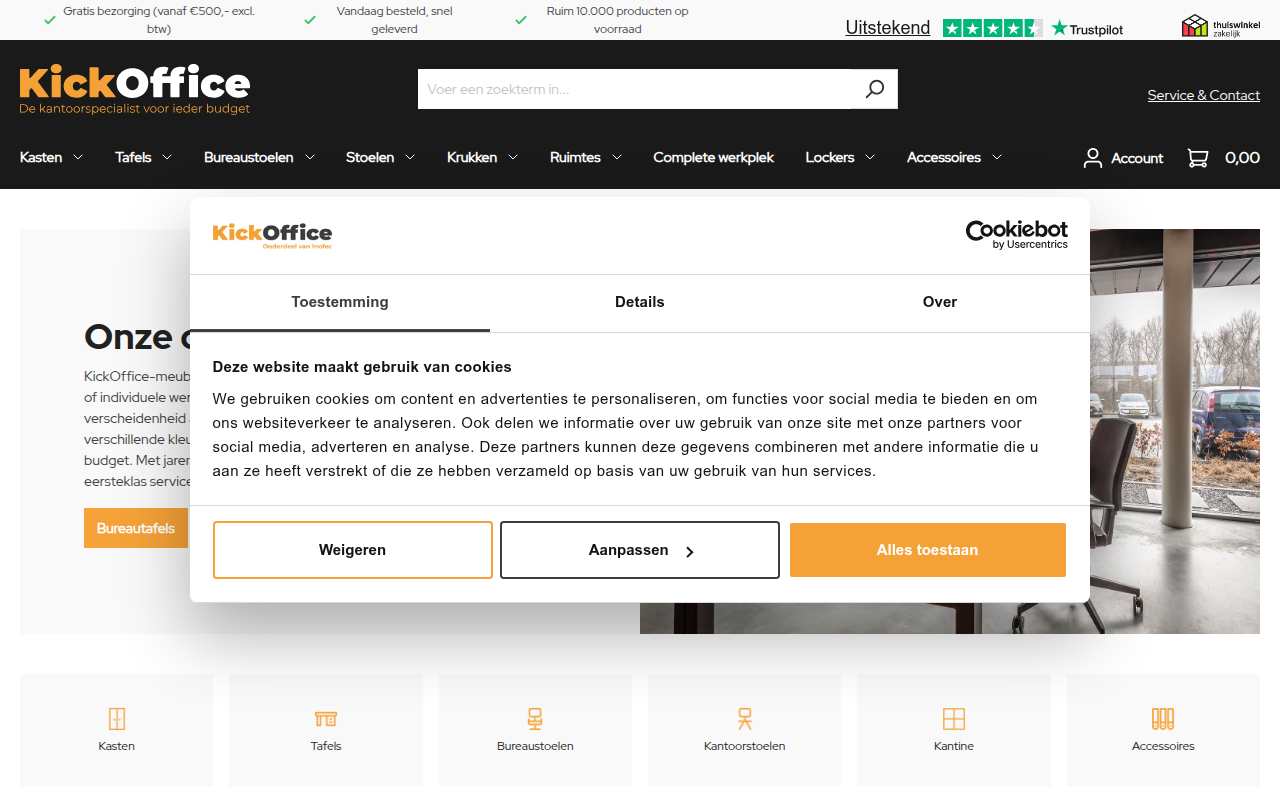Focus the search term input field
1280x800 pixels.
click(636, 89)
